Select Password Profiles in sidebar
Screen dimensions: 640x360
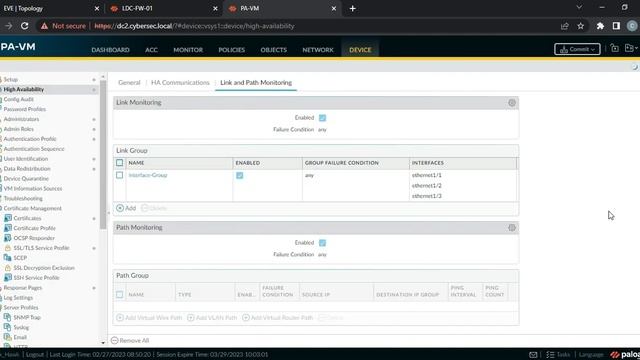24,109
